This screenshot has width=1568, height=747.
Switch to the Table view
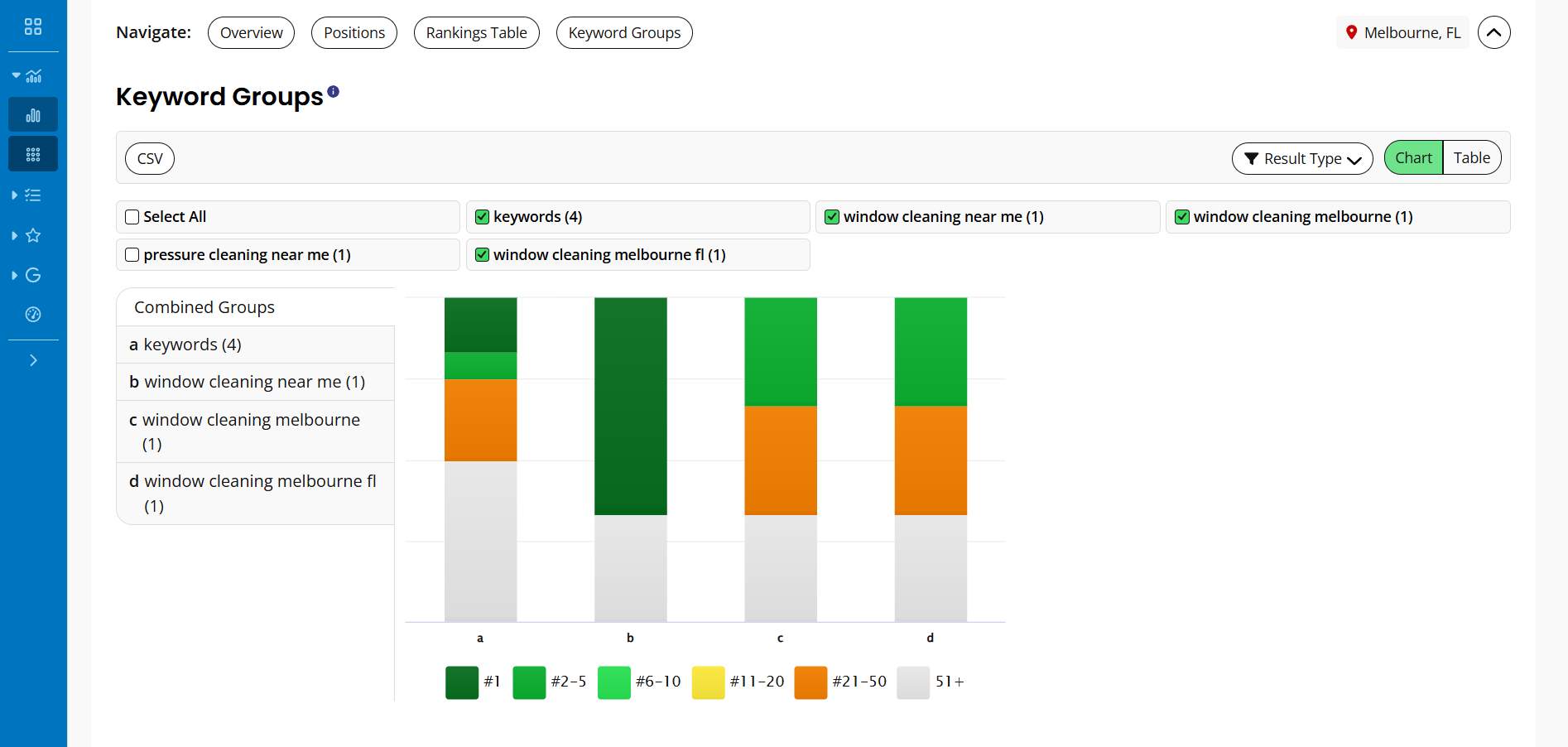[1471, 158]
